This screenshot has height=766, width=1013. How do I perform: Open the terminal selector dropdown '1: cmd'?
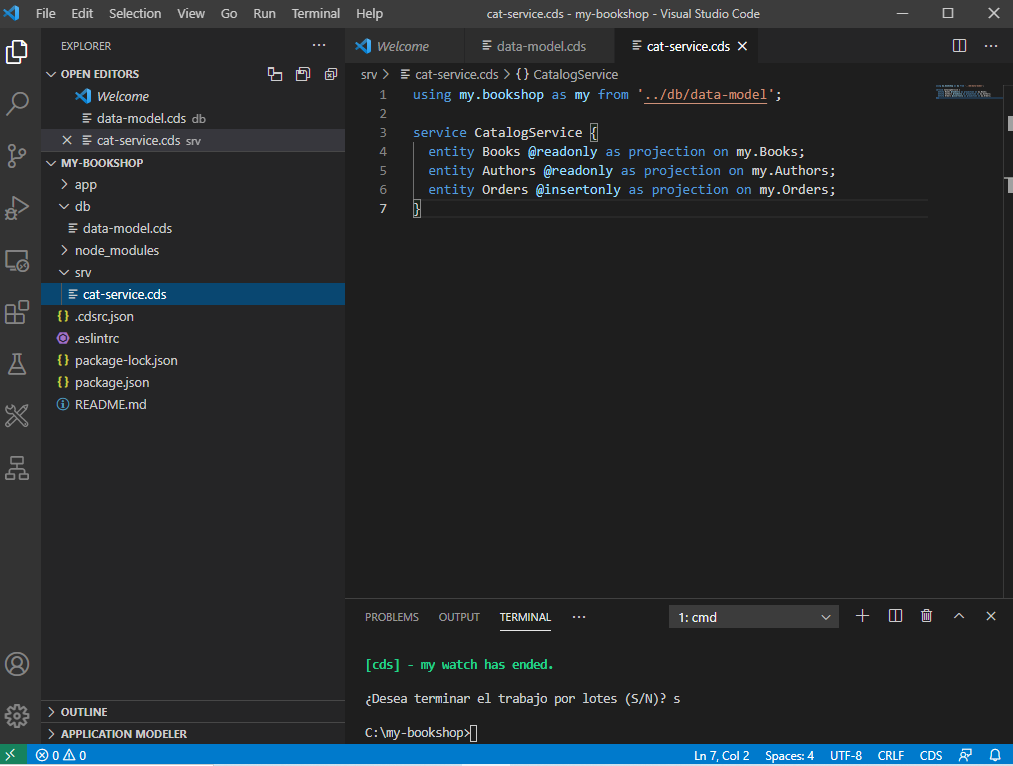click(x=754, y=618)
